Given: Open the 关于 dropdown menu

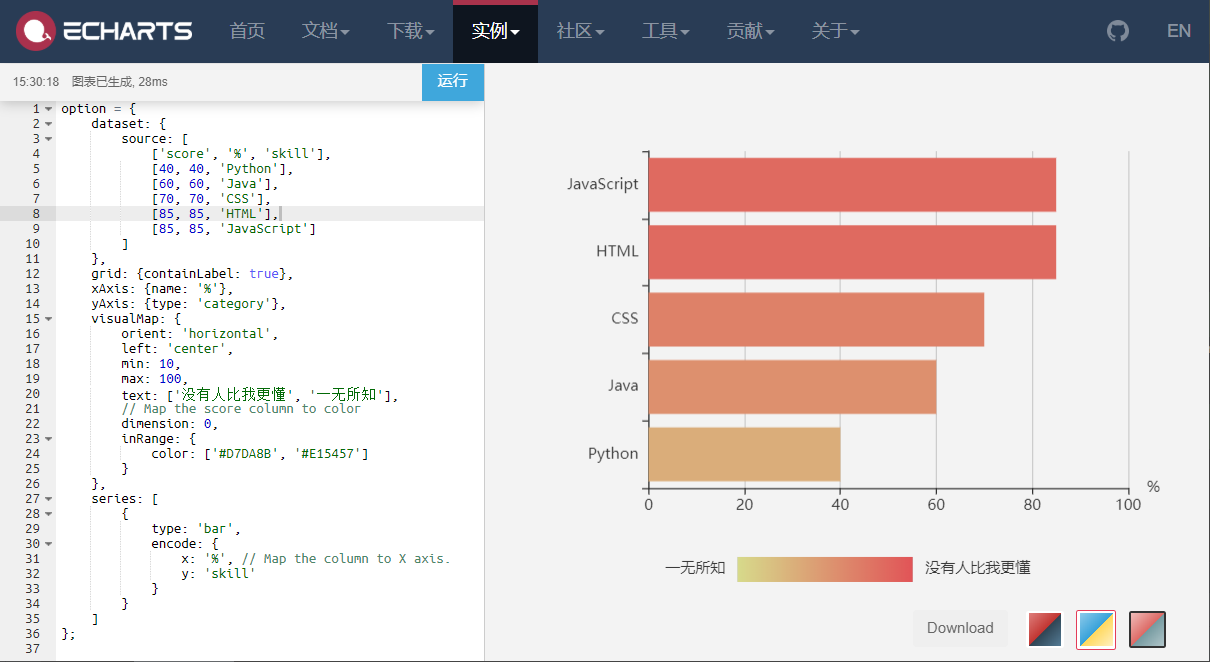Looking at the screenshot, I should coord(836,30).
